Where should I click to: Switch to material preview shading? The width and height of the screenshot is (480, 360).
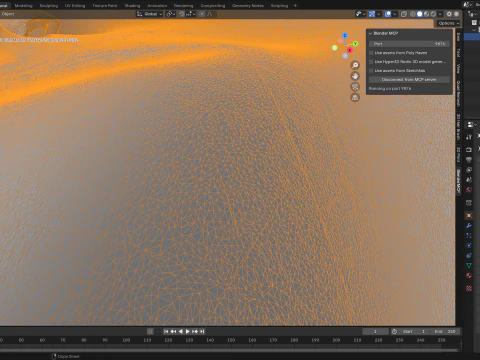pyautogui.click(x=426, y=14)
